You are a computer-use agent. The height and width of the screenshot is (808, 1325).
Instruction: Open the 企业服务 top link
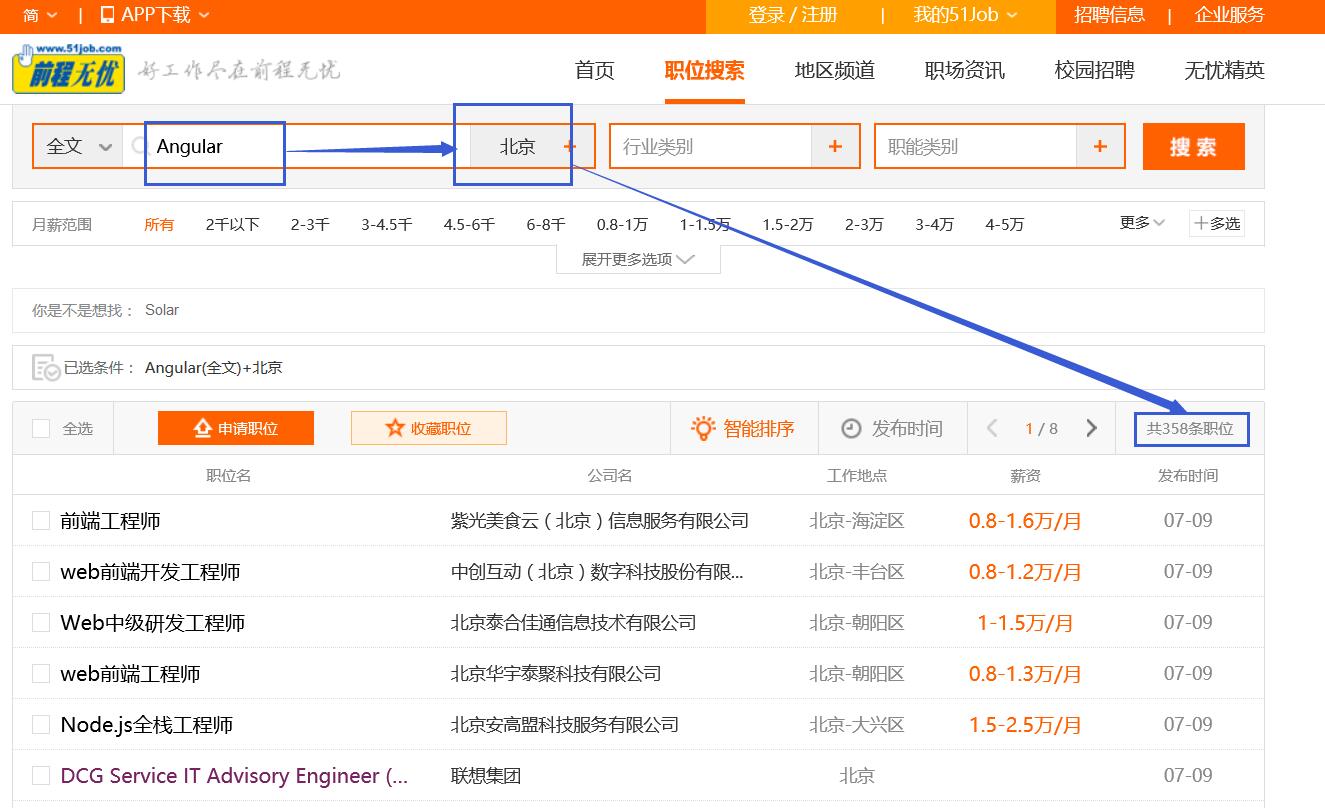pyautogui.click(x=1230, y=15)
